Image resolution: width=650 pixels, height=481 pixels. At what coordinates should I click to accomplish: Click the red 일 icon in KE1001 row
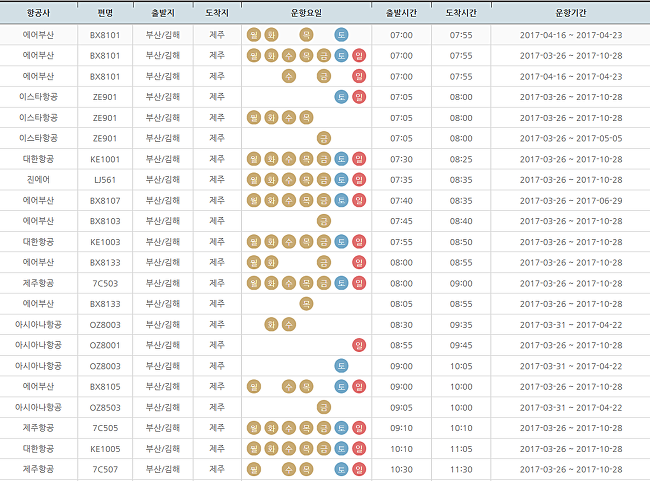(359, 159)
